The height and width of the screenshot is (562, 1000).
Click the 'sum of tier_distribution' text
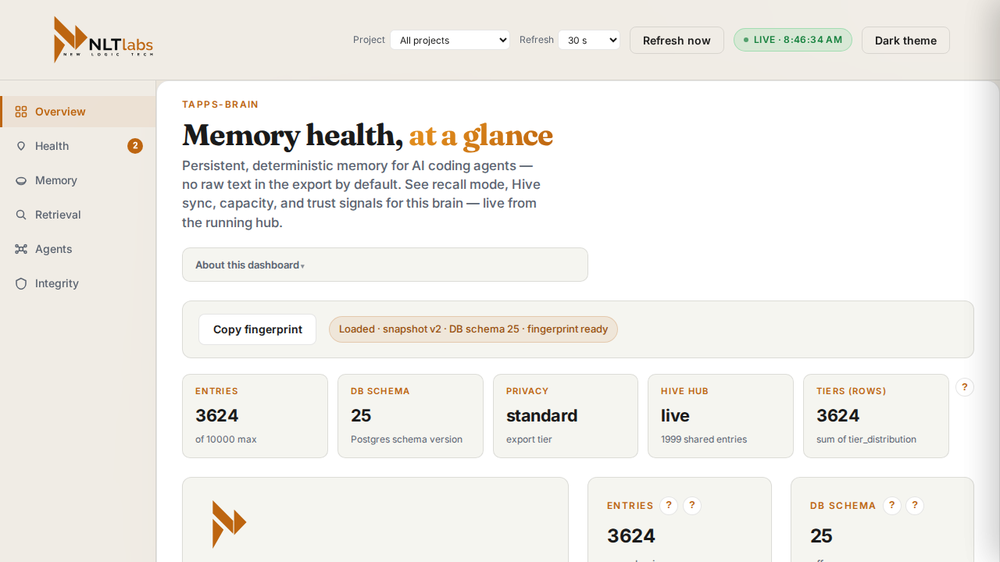(x=866, y=440)
